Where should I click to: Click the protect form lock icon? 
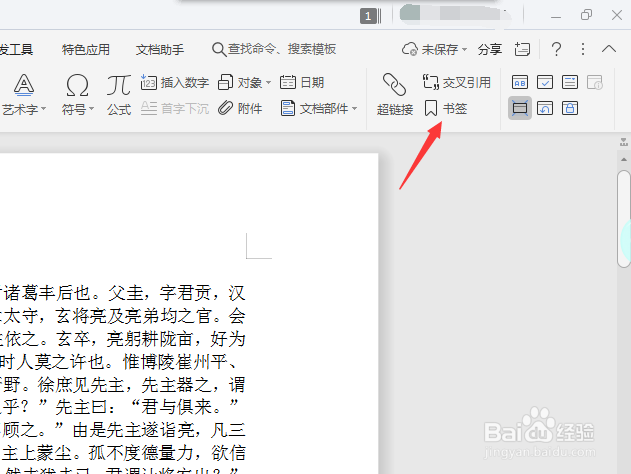tap(570, 108)
